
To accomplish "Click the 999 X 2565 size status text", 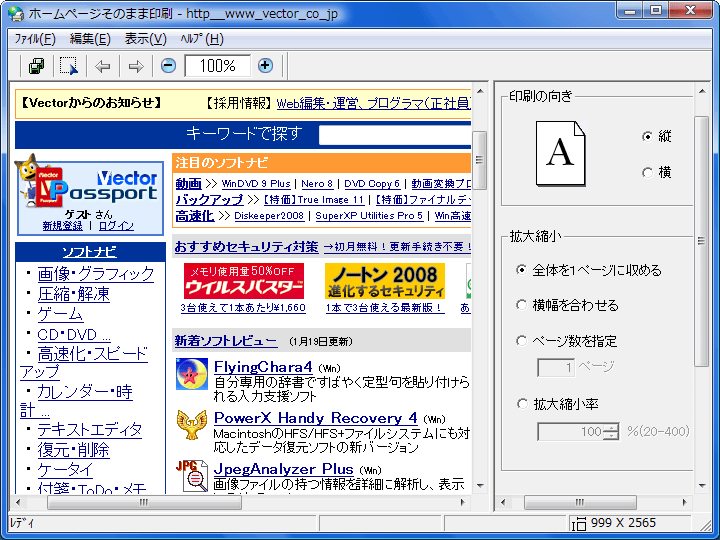I will tap(623, 523).
